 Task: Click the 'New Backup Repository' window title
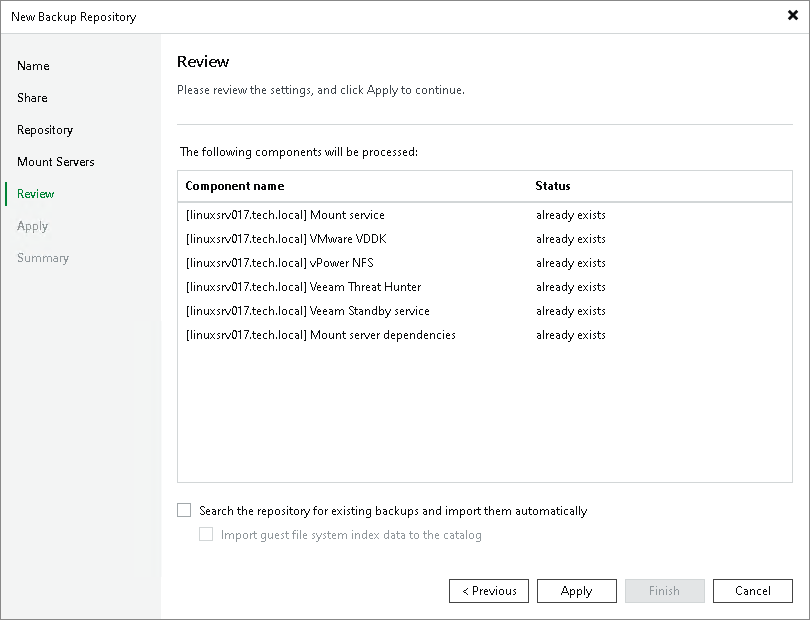[74, 17]
